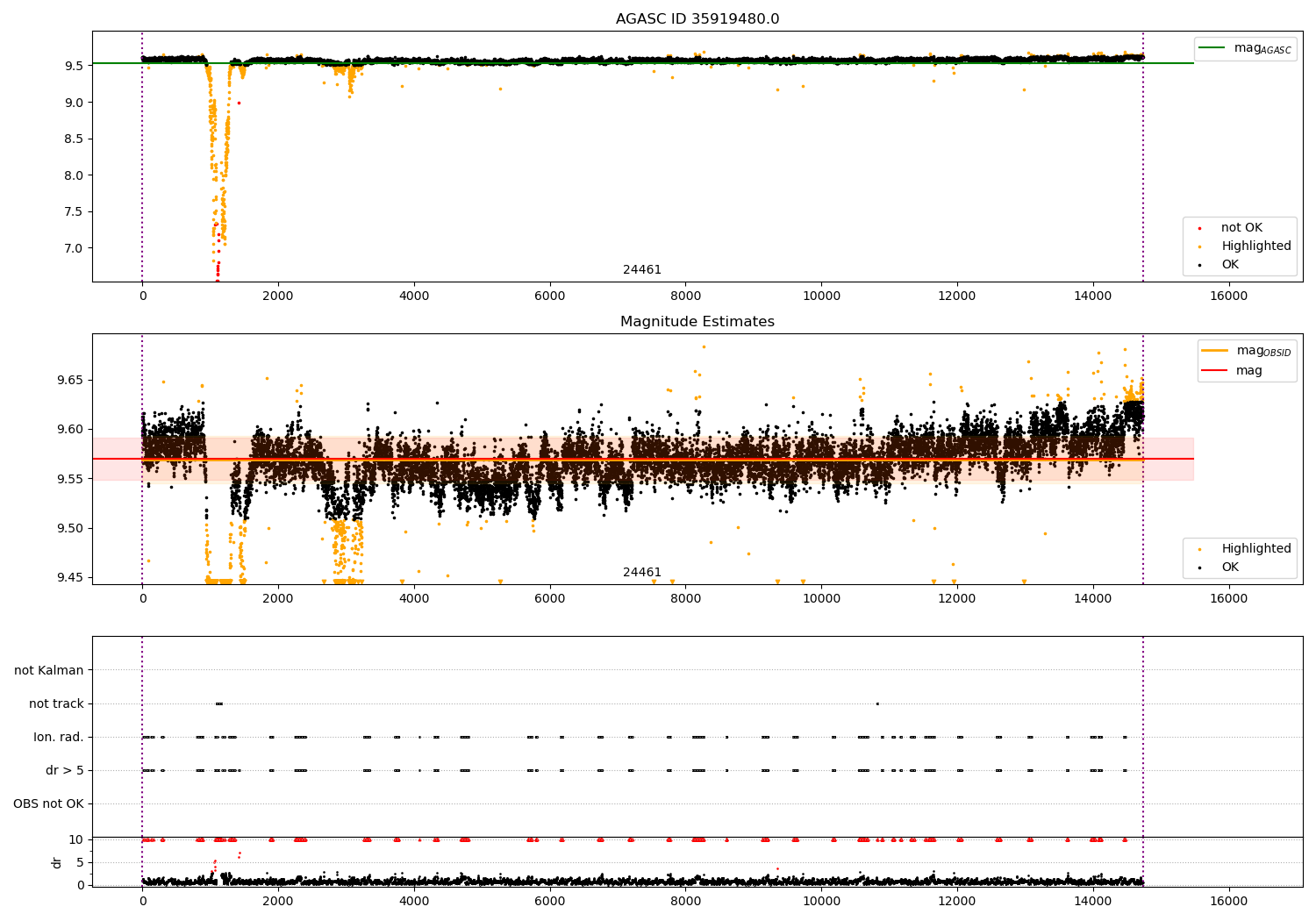Click the 'not Kalman' row label
Screen dimensions: 1316x921
coord(49,670)
